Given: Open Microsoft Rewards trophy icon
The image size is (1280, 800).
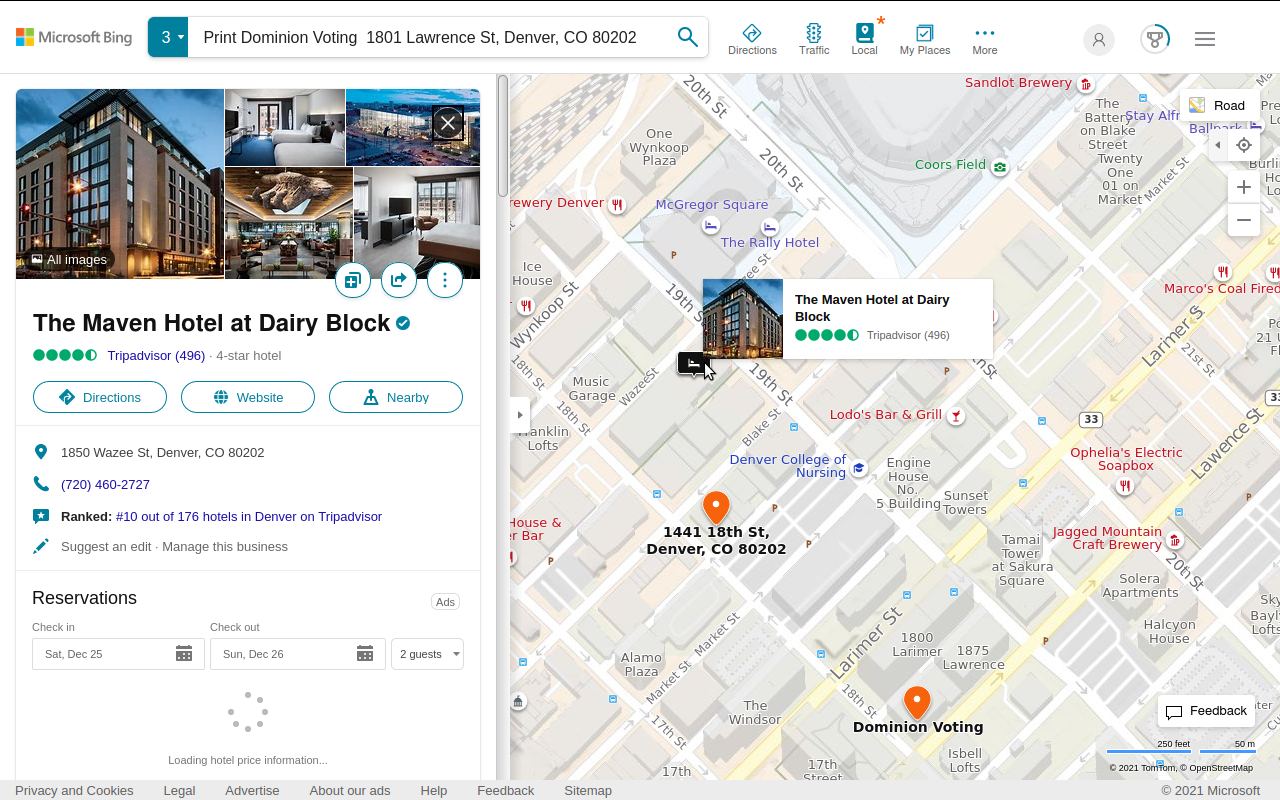Looking at the screenshot, I should click(x=1155, y=39).
